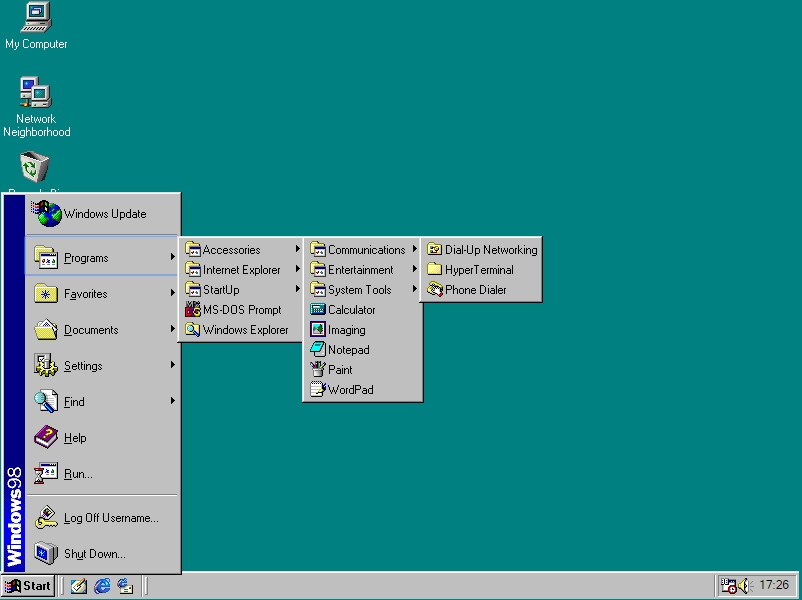Launch Paint from the Accessories menu
Screen dimensions: 802x600
tap(363, 369)
